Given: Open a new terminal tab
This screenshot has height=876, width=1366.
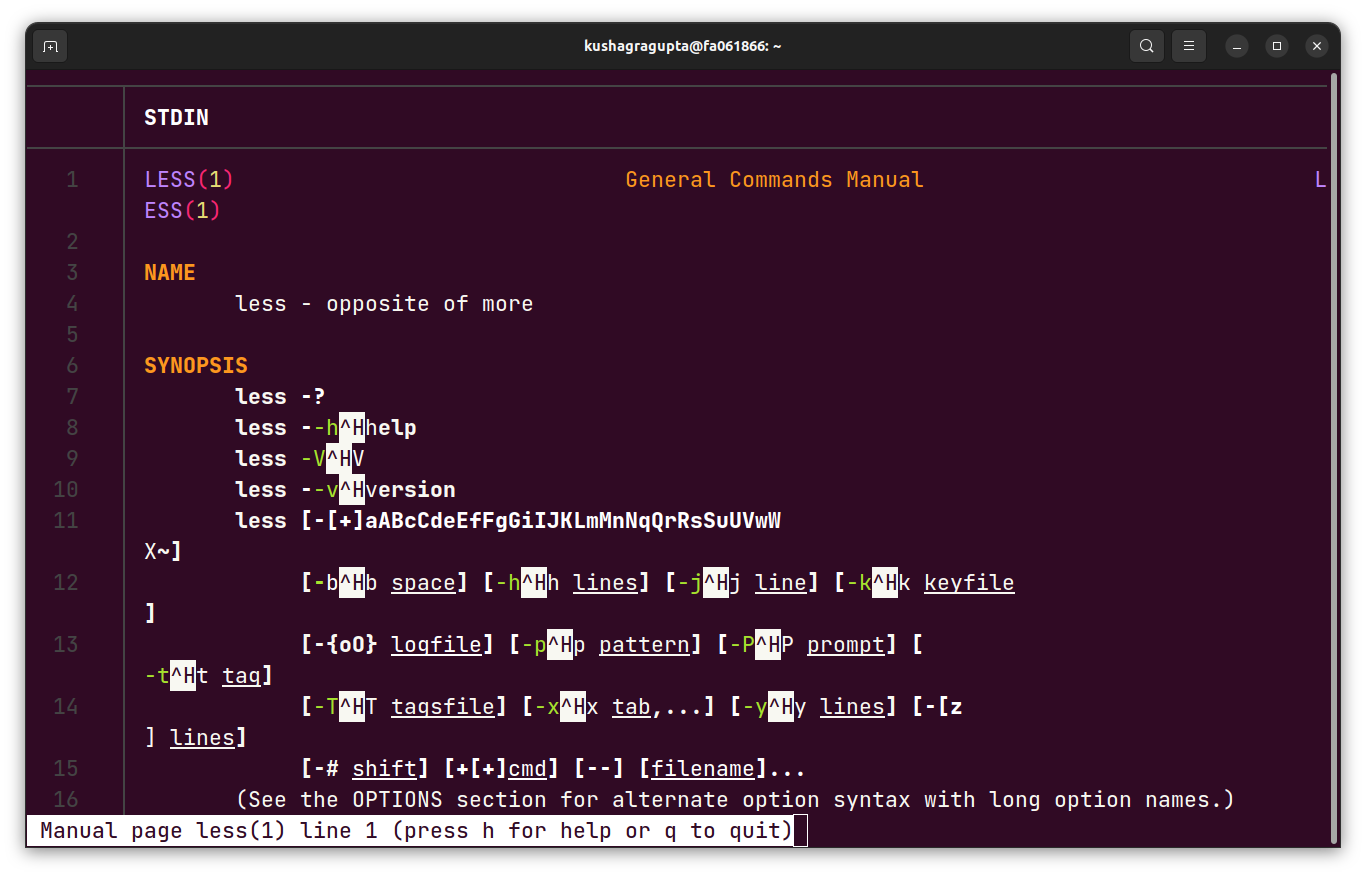Looking at the screenshot, I should coord(50,45).
